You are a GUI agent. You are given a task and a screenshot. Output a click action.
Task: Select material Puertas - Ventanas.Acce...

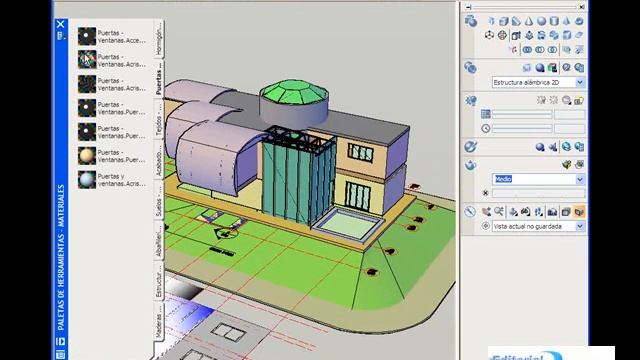(112, 36)
